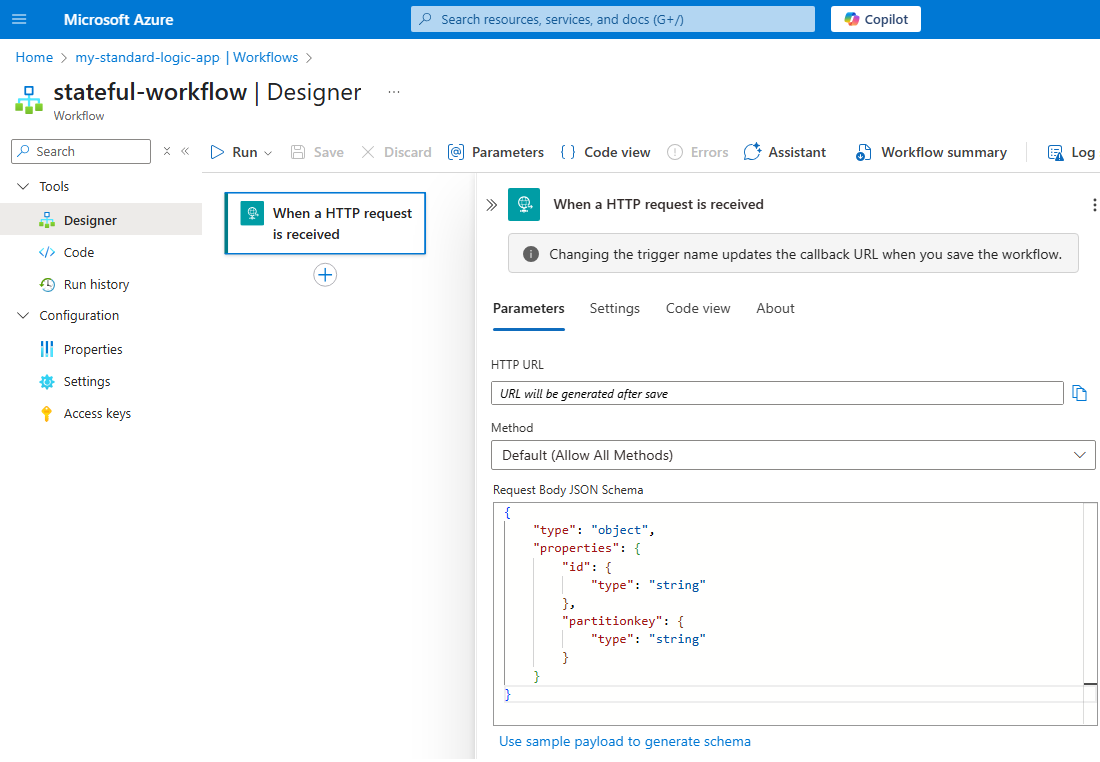Open Access keys in the sidebar

[x=97, y=413]
